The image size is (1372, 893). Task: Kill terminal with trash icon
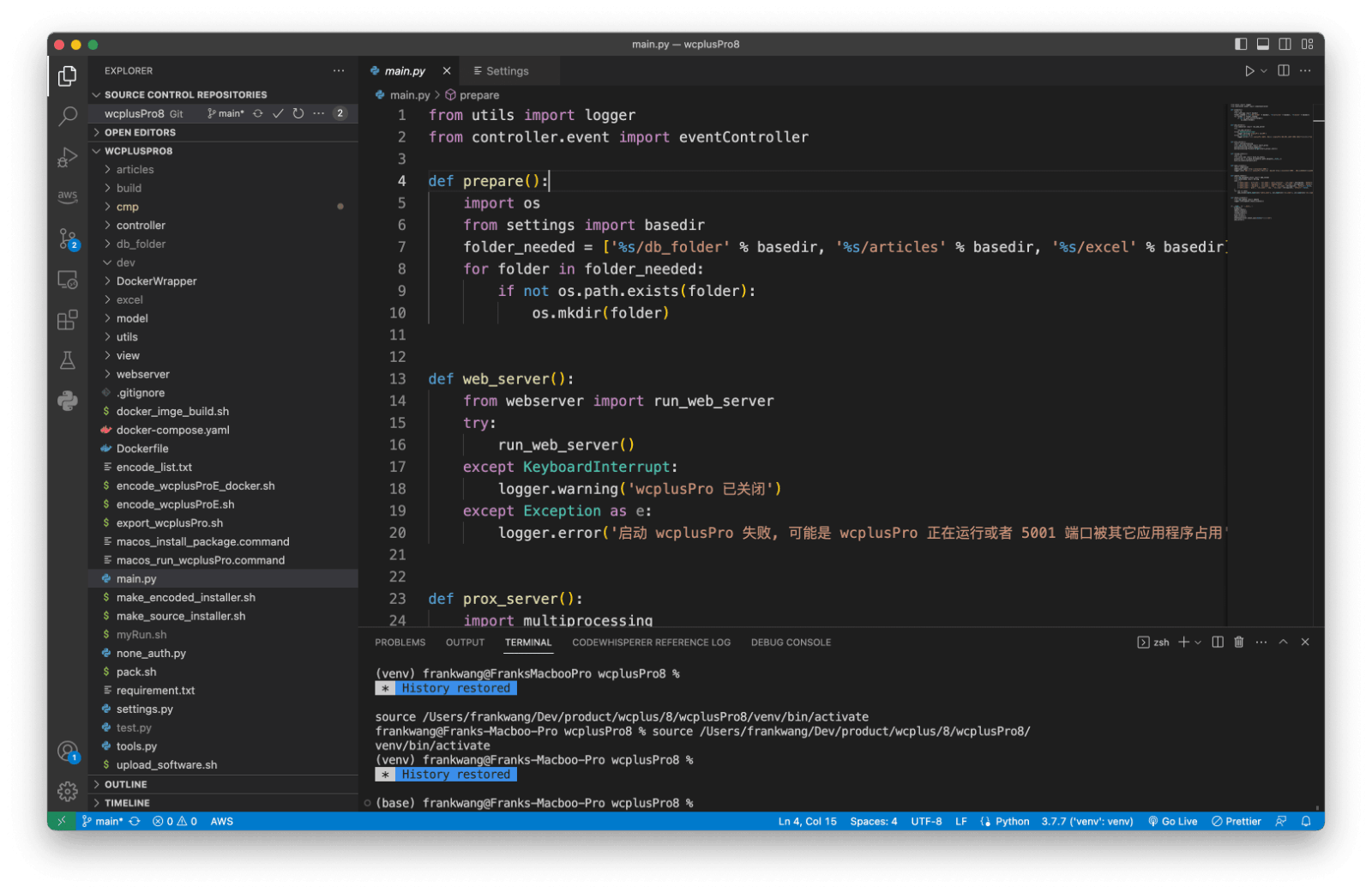tap(1238, 643)
